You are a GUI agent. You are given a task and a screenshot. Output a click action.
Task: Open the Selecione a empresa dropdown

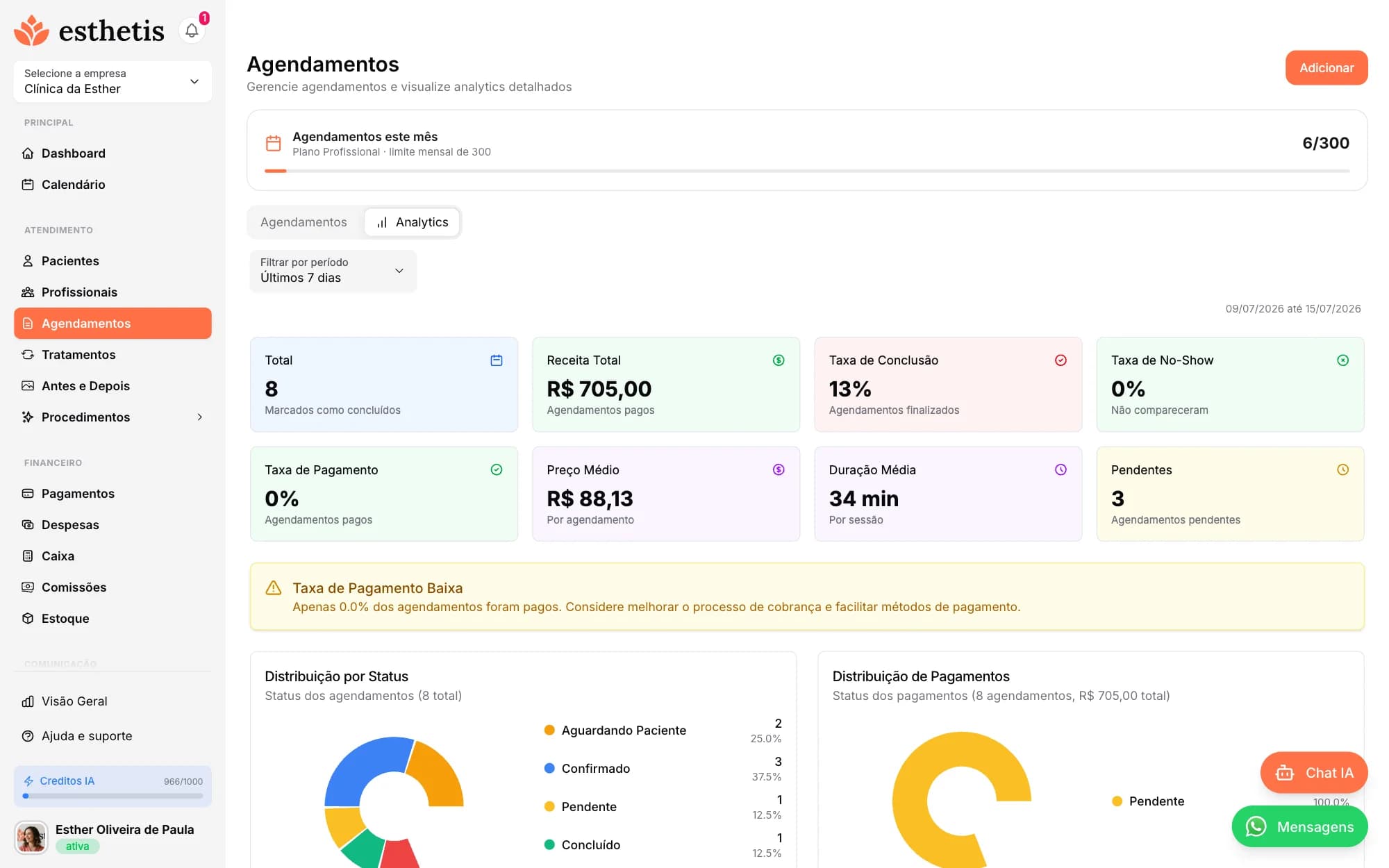[x=113, y=82]
